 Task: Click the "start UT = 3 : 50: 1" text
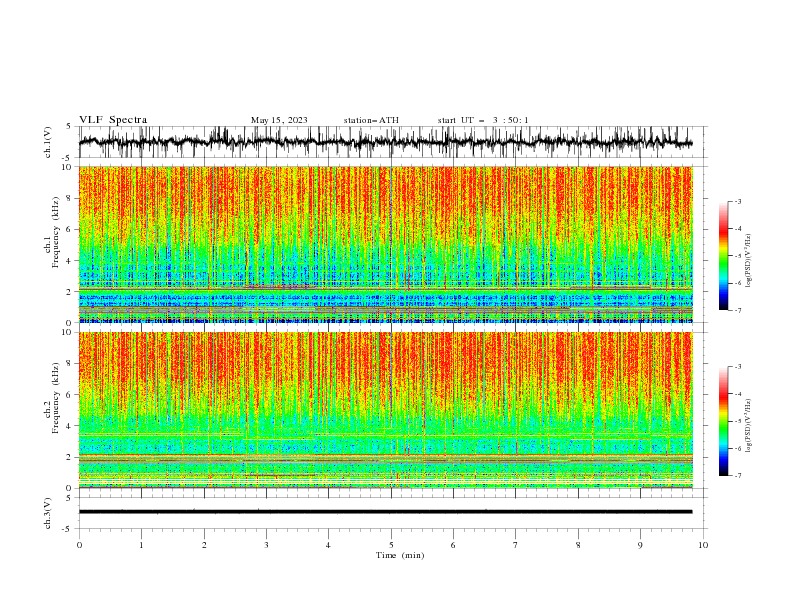coord(483,120)
